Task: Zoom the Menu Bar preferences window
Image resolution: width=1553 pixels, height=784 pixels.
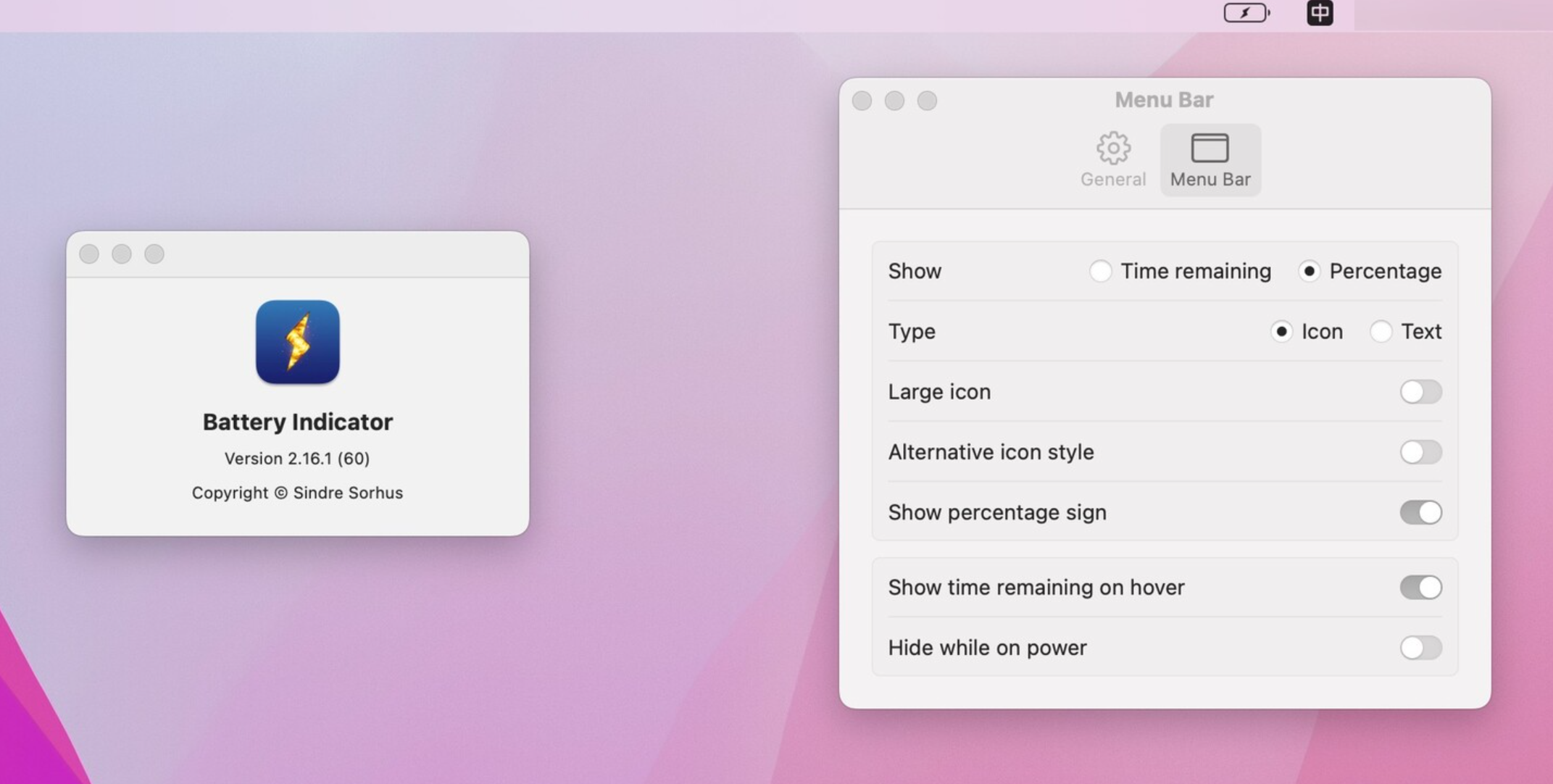Action: coord(927,101)
